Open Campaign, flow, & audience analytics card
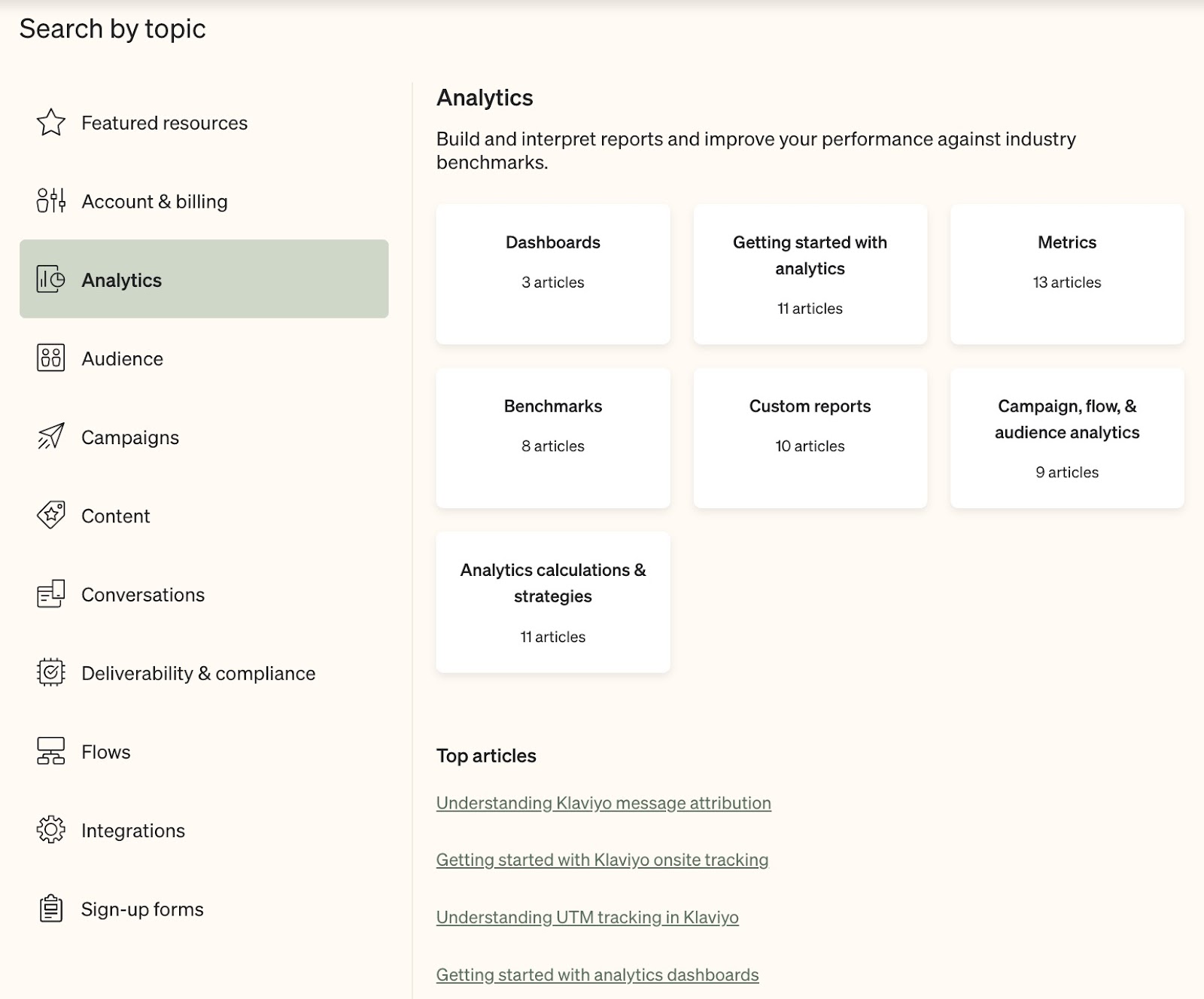This screenshot has height=999, width=1204. click(x=1067, y=438)
